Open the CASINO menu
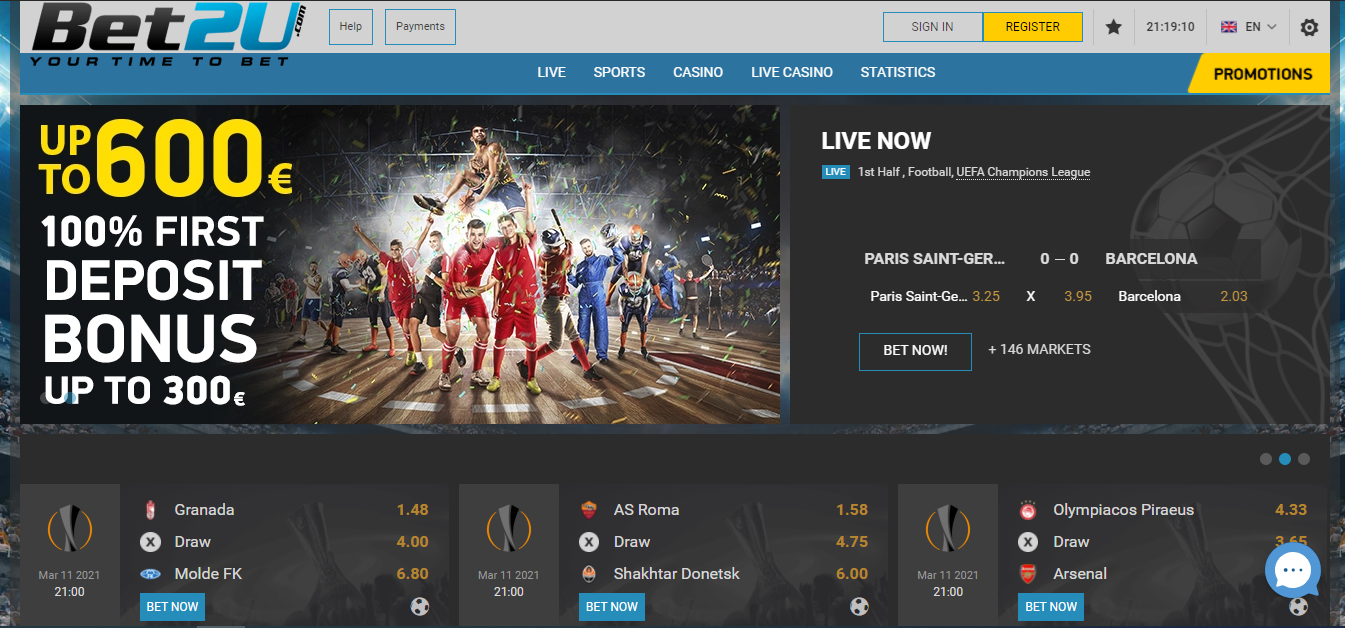This screenshot has height=628, width=1345. tap(698, 72)
